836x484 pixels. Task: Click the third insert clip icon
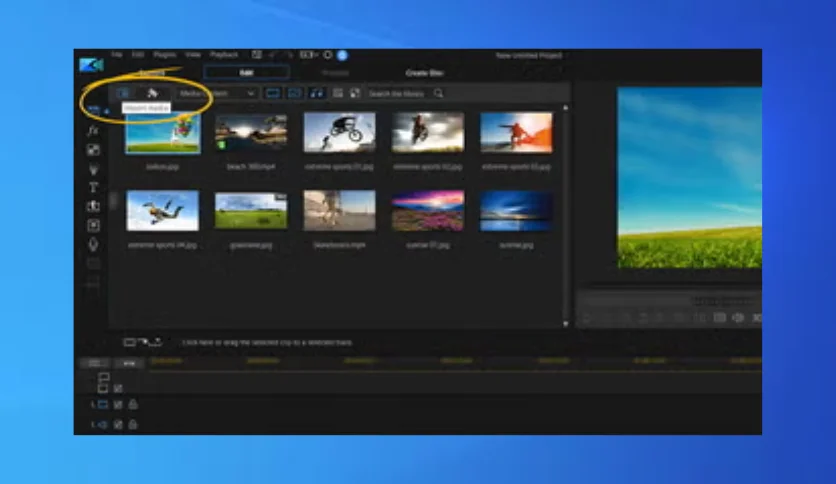click(156, 342)
